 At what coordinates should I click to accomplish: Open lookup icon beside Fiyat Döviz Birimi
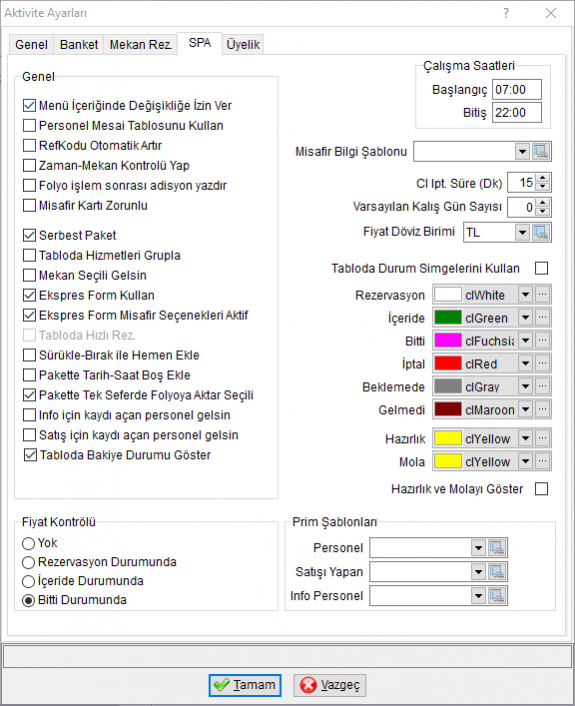pyautogui.click(x=541, y=232)
